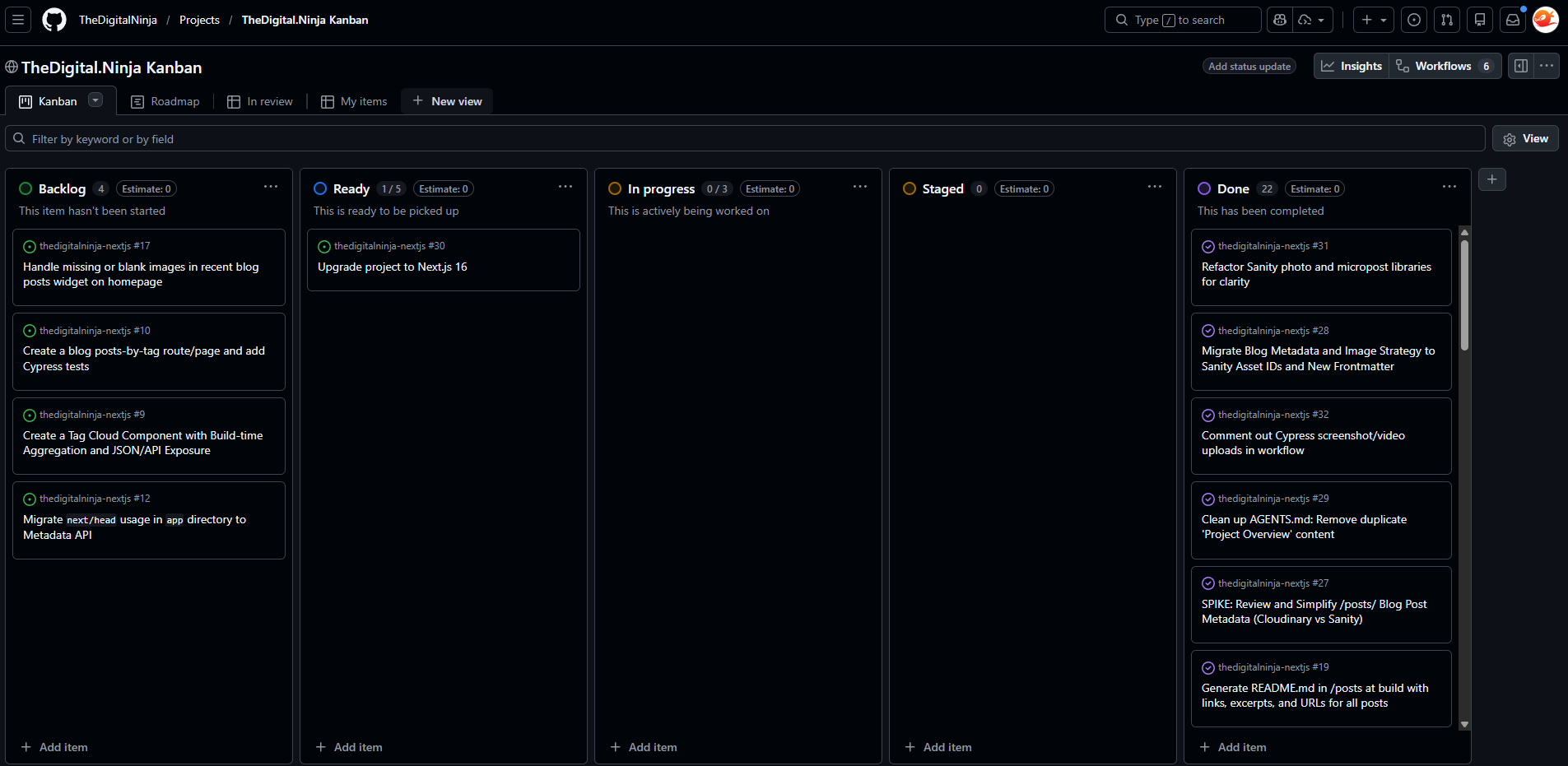Open the hamburger navigation menu
Image resolution: width=1568 pixels, height=766 pixels.
(18, 20)
